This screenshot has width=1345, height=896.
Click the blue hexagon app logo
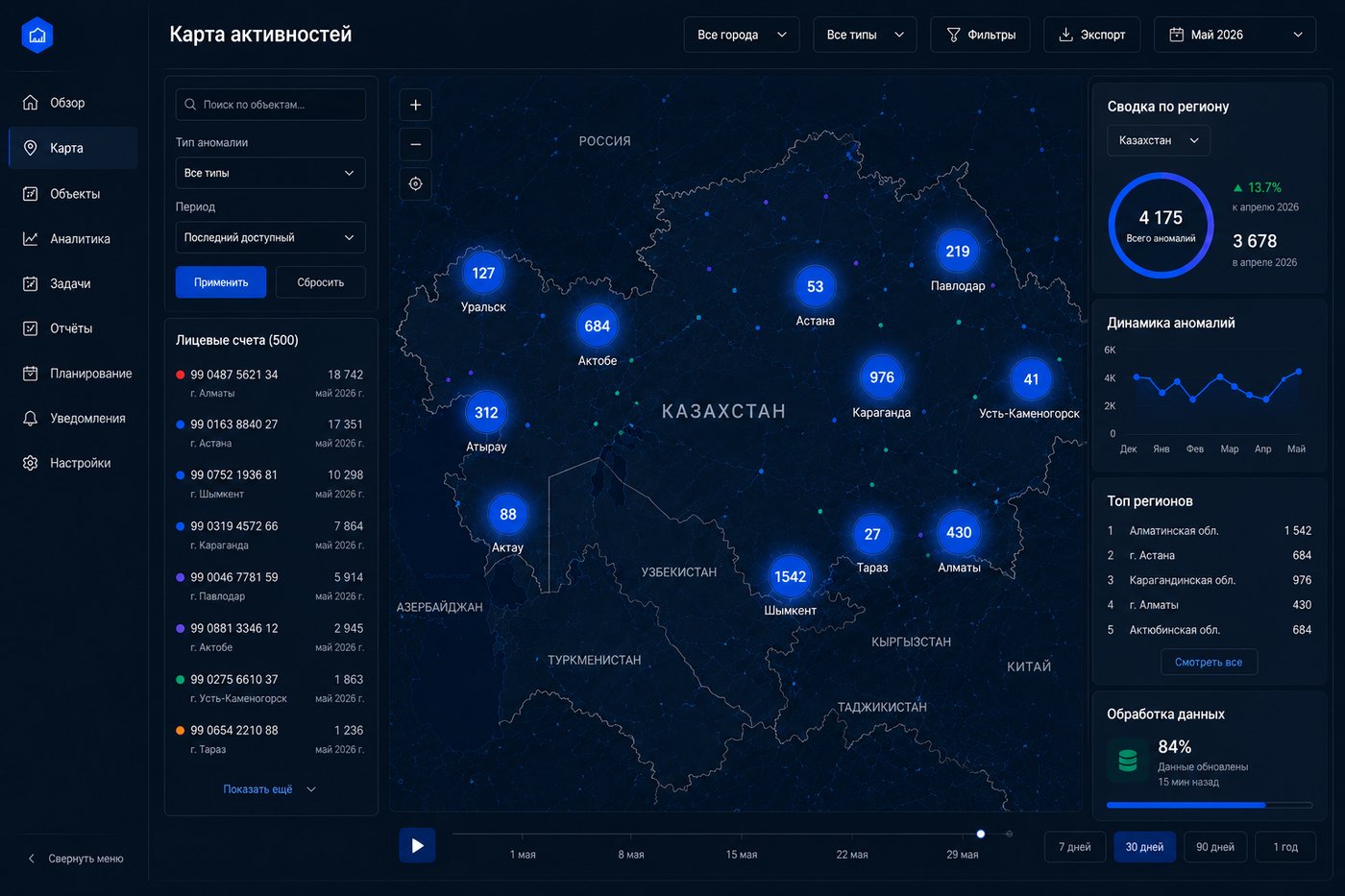[37, 36]
